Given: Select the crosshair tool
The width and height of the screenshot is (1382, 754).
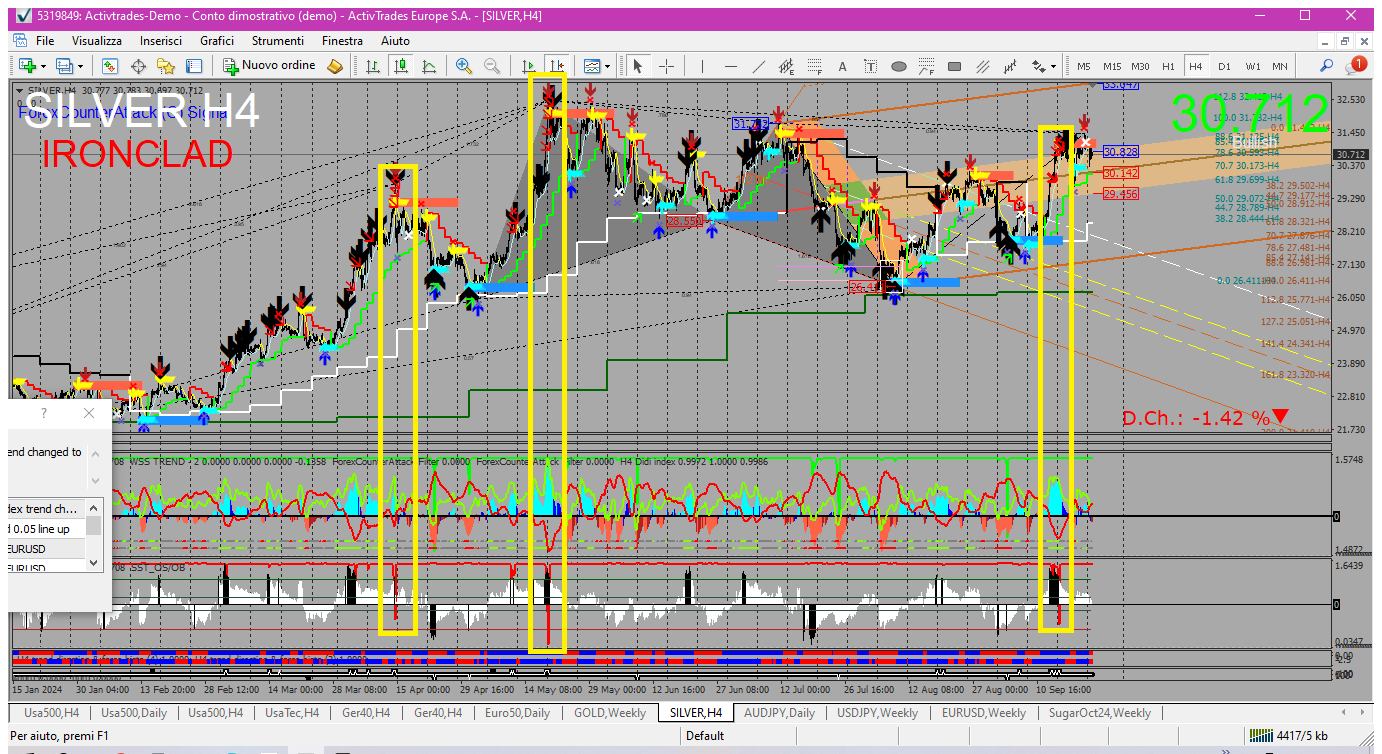Looking at the screenshot, I should click(666, 66).
